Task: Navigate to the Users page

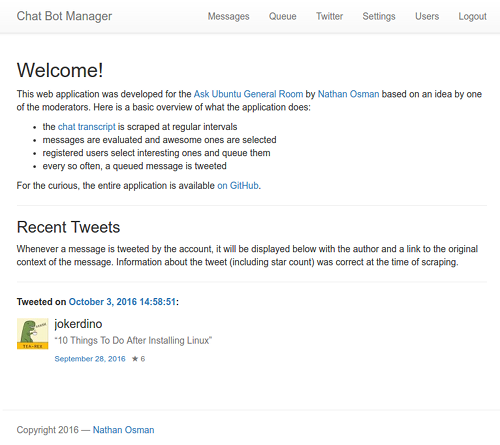Action: point(427,16)
